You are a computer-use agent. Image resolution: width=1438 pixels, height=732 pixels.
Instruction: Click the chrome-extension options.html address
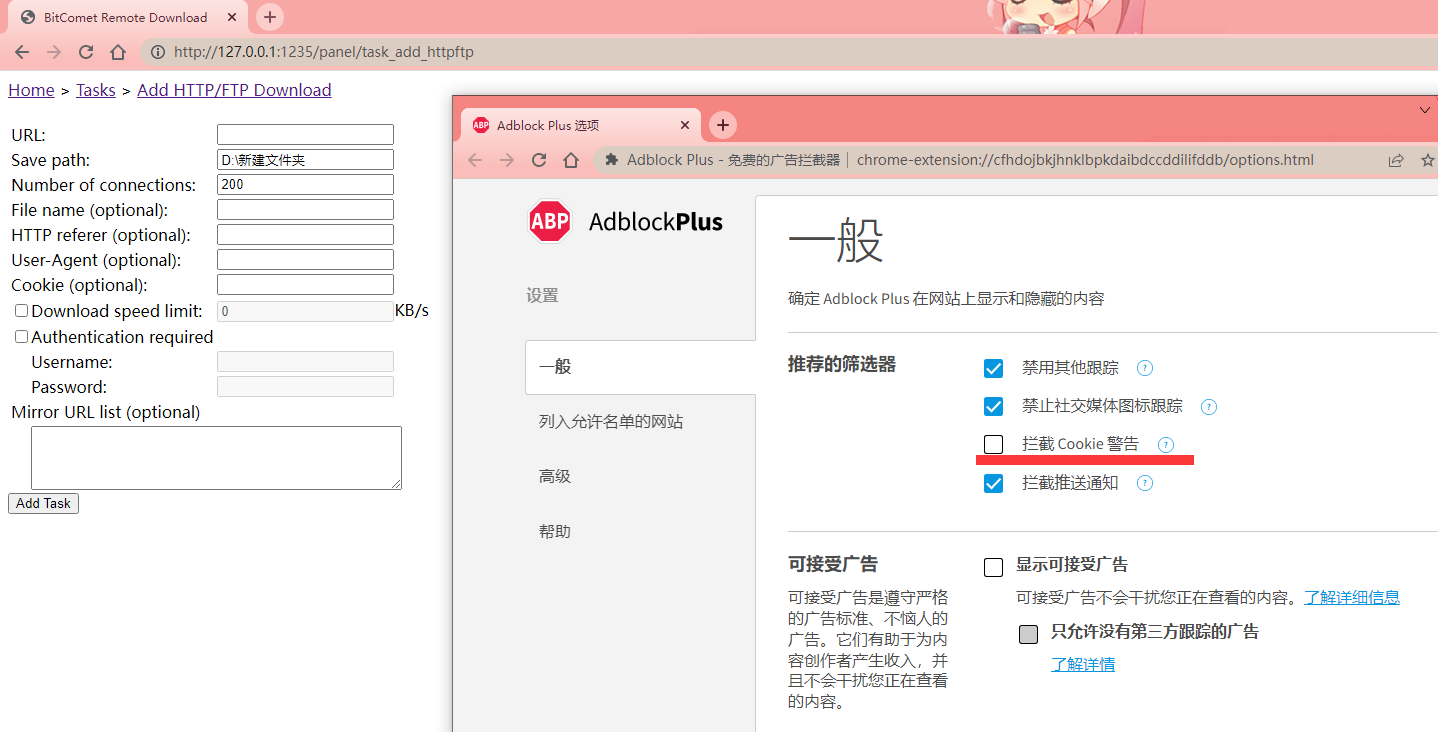click(x=1085, y=160)
